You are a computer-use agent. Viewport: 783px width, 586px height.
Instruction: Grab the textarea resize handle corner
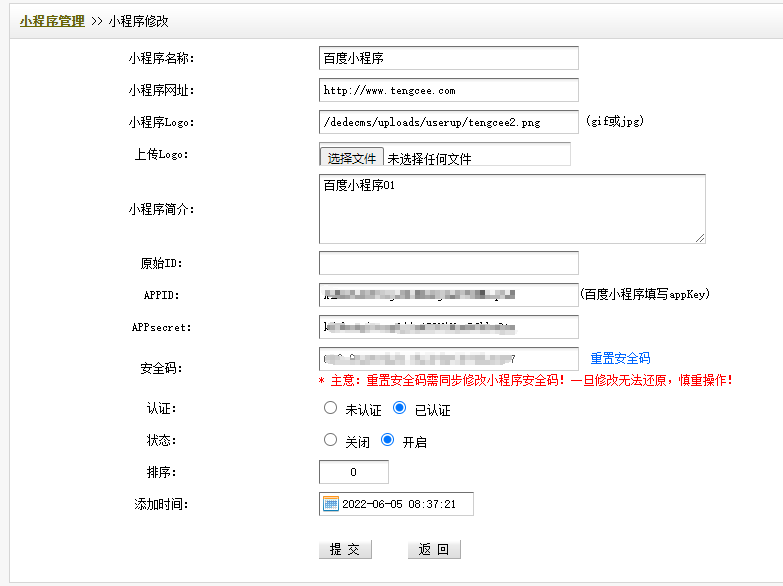(x=700, y=238)
